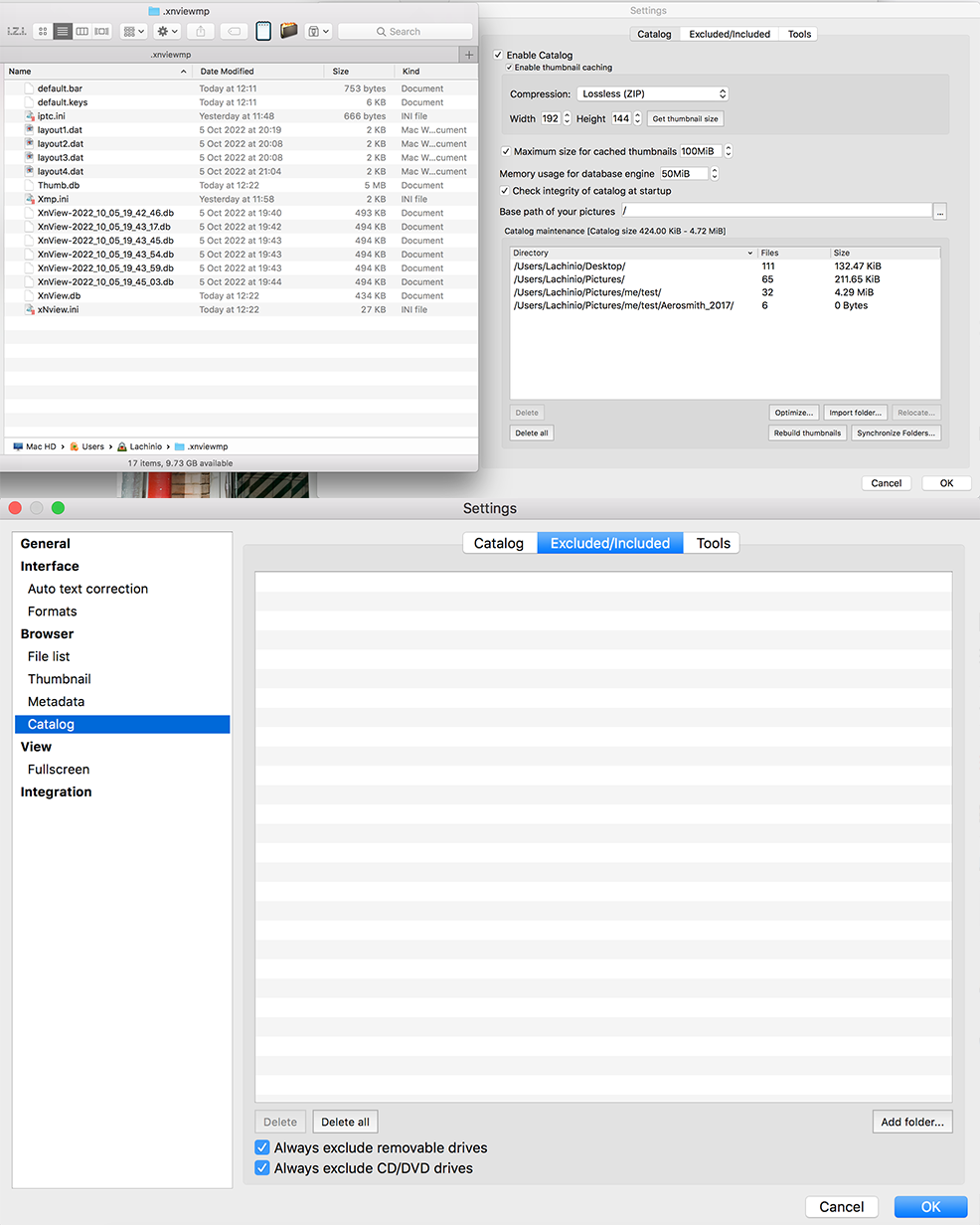Select the iptc.ini file icon in Finder

[x=30, y=116]
